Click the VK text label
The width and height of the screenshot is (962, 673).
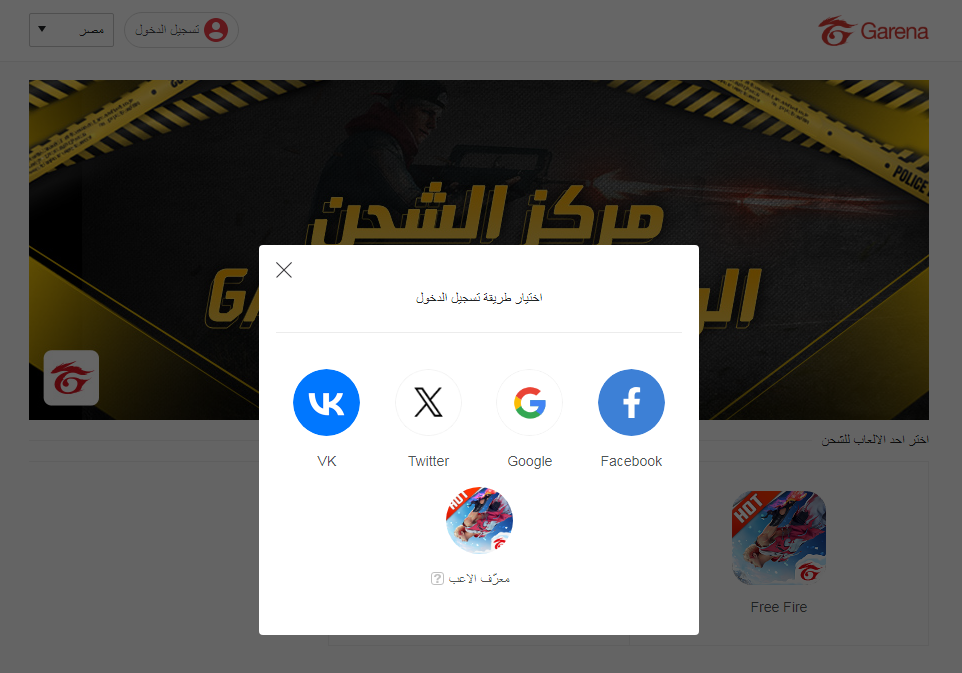coord(326,461)
